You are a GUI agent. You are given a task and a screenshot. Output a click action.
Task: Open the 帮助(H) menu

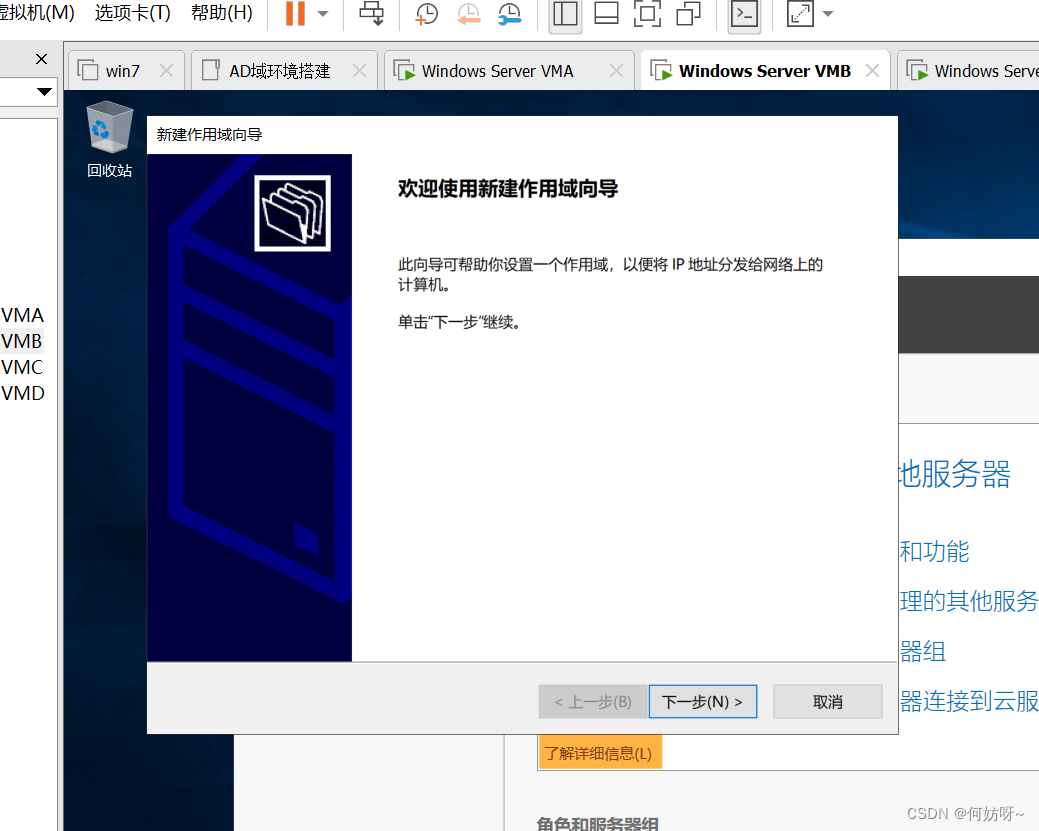click(x=222, y=13)
